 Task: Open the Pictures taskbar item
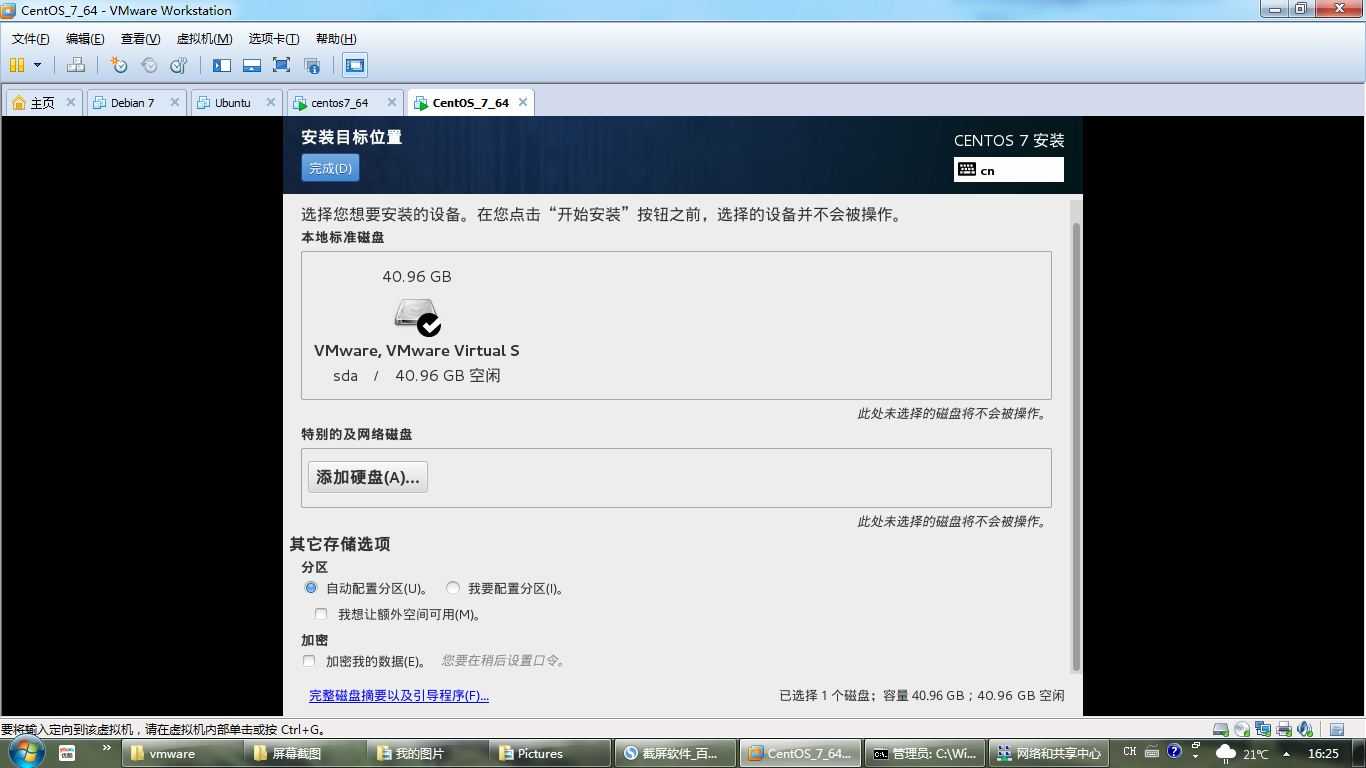click(x=551, y=754)
